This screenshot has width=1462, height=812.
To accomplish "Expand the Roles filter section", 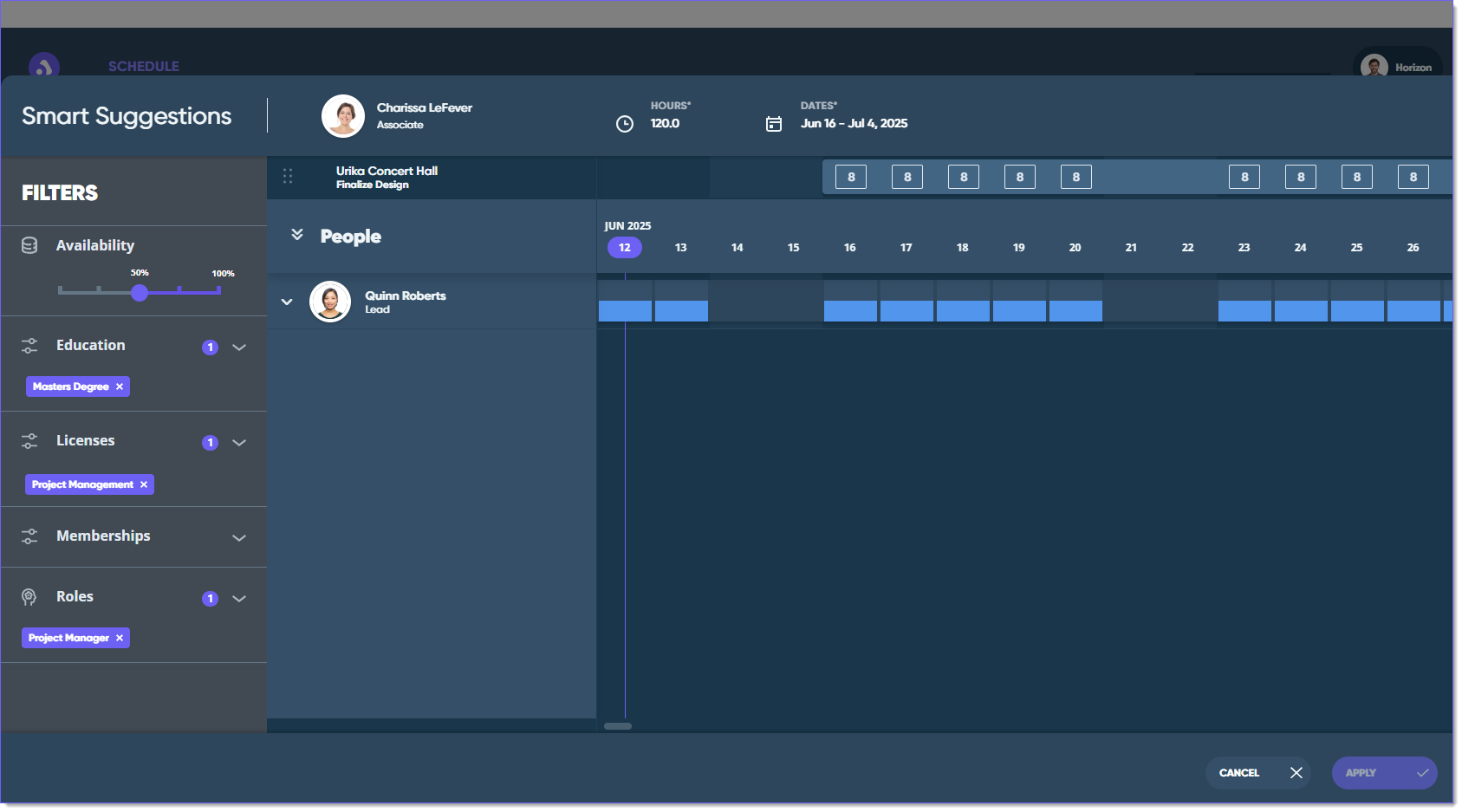I will point(239,599).
